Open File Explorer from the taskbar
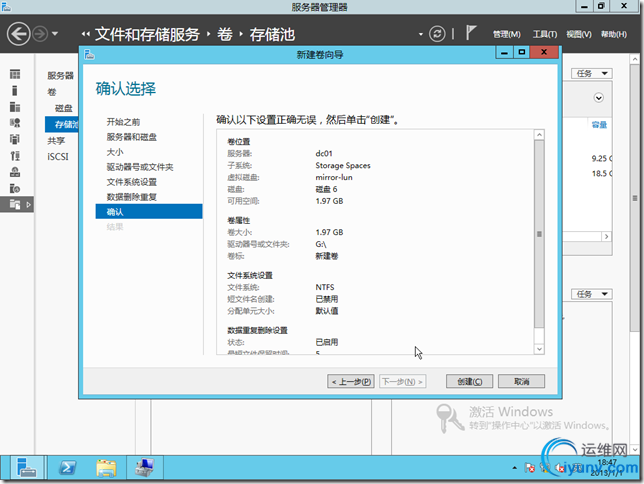This screenshot has width=644, height=484. pos(106,468)
